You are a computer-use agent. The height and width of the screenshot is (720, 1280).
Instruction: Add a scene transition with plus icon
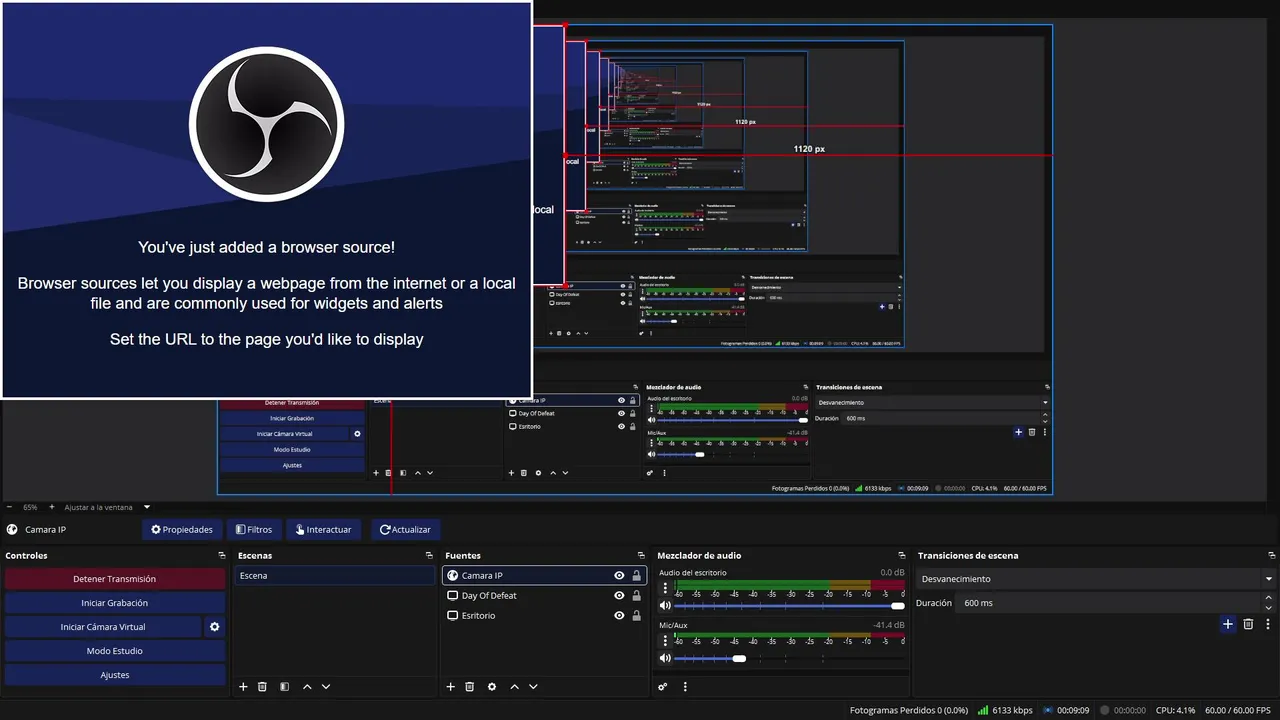[1228, 624]
